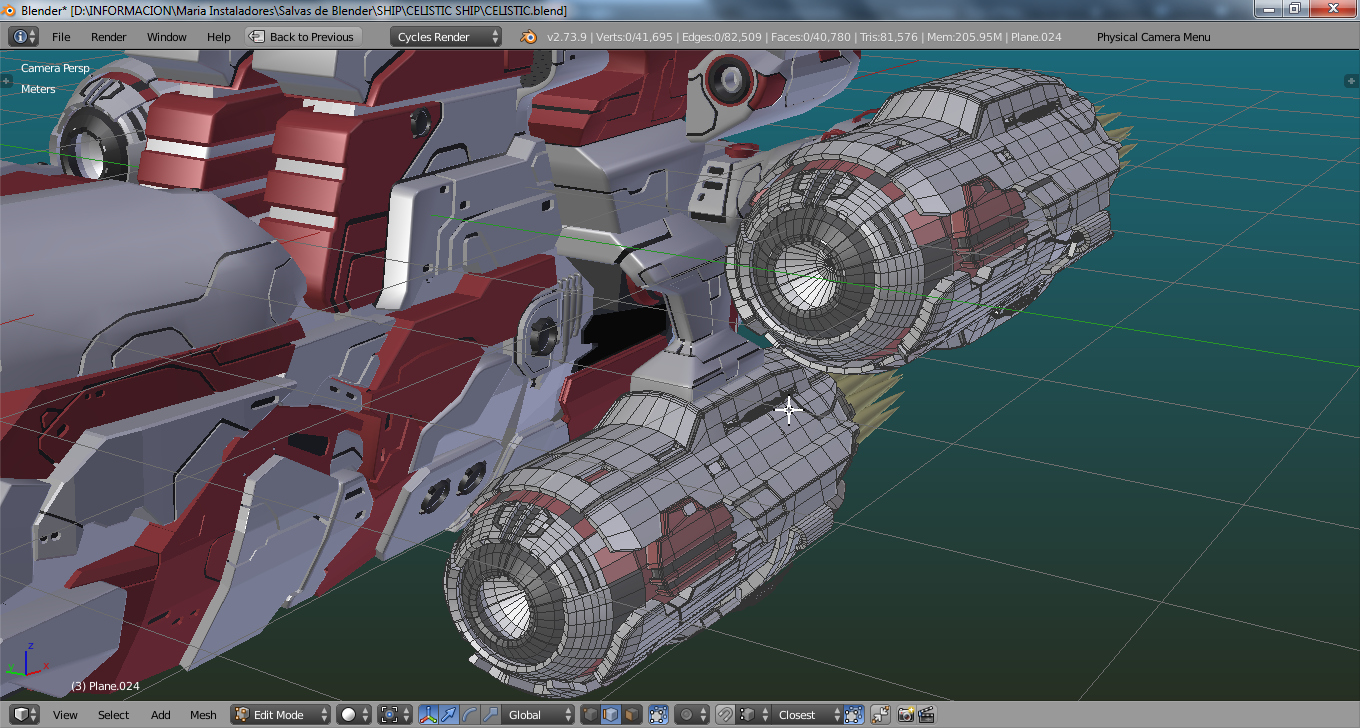Open the Global transform orientation dropdown
The height and width of the screenshot is (728, 1360).
tap(538, 715)
